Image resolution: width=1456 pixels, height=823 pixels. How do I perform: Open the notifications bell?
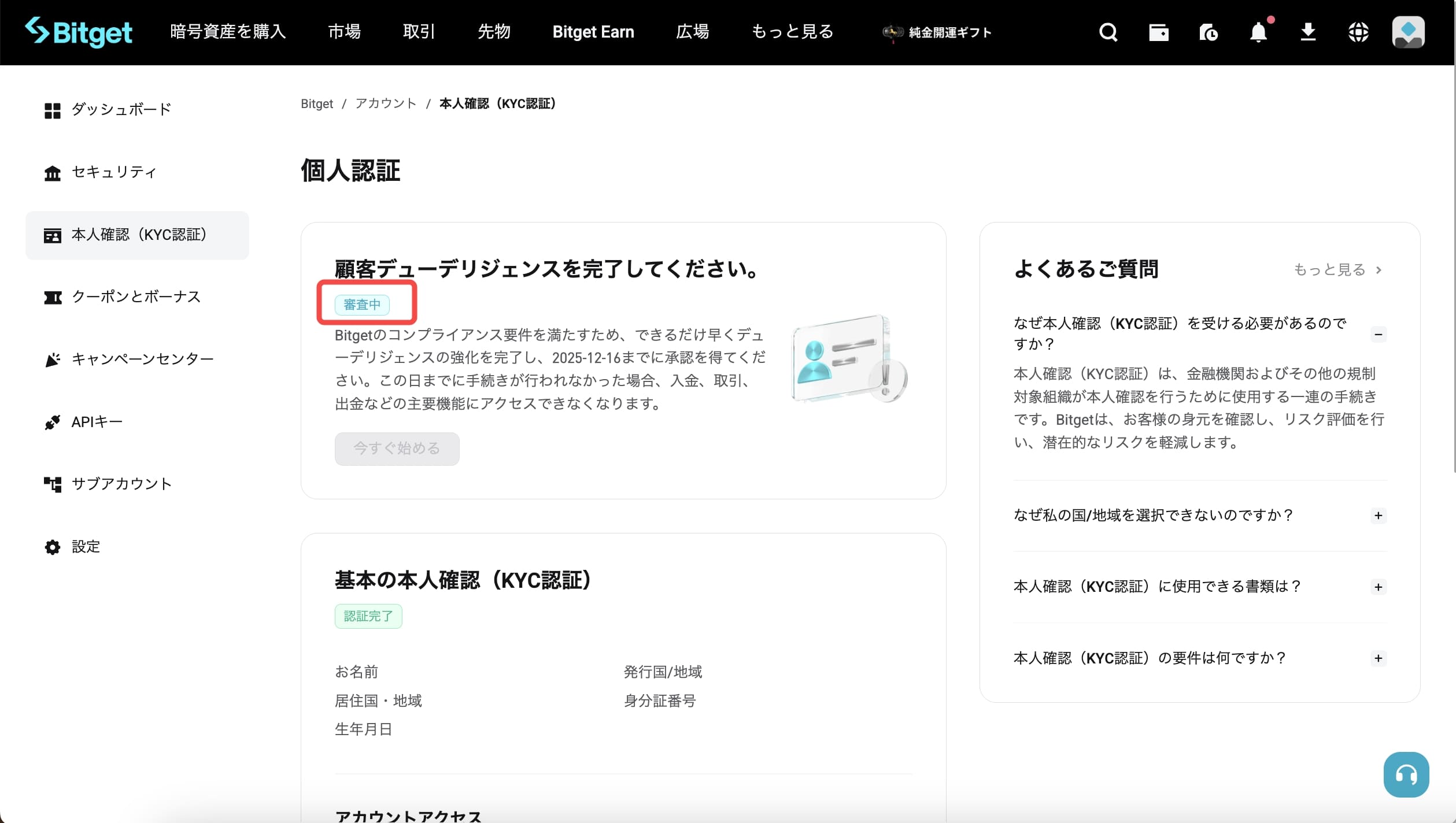pyautogui.click(x=1257, y=33)
